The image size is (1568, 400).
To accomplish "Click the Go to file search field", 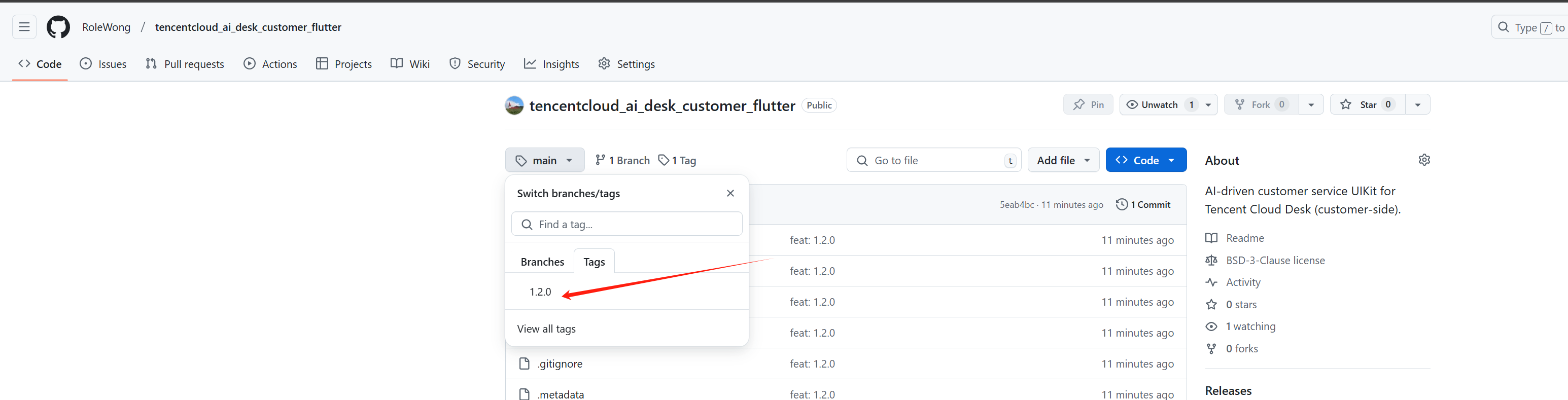I will tap(934, 161).
